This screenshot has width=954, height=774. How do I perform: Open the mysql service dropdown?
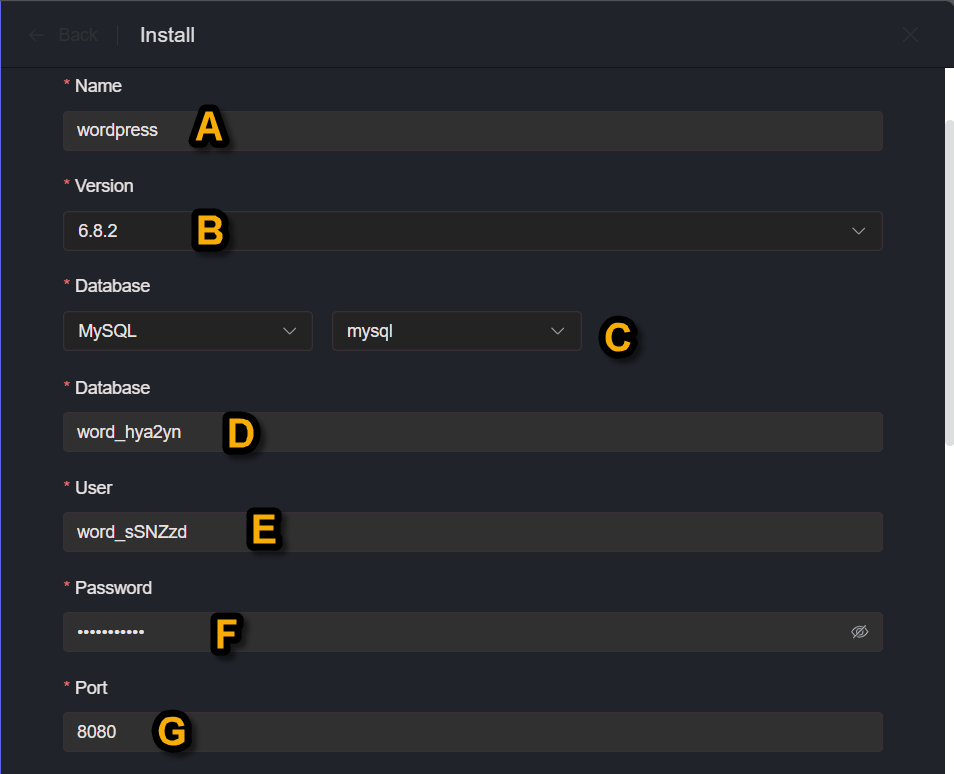click(456, 331)
